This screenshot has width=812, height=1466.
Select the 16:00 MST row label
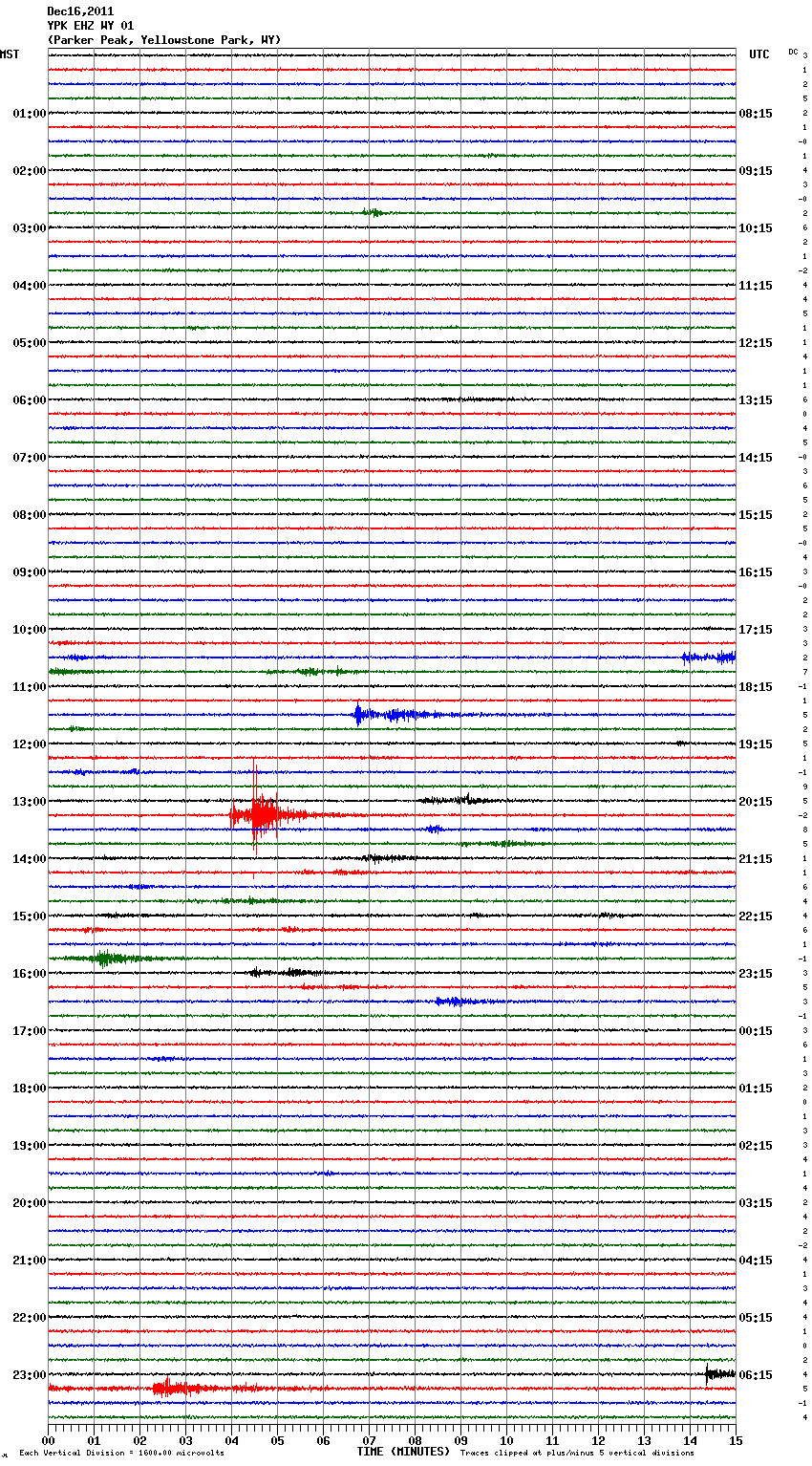[30, 974]
